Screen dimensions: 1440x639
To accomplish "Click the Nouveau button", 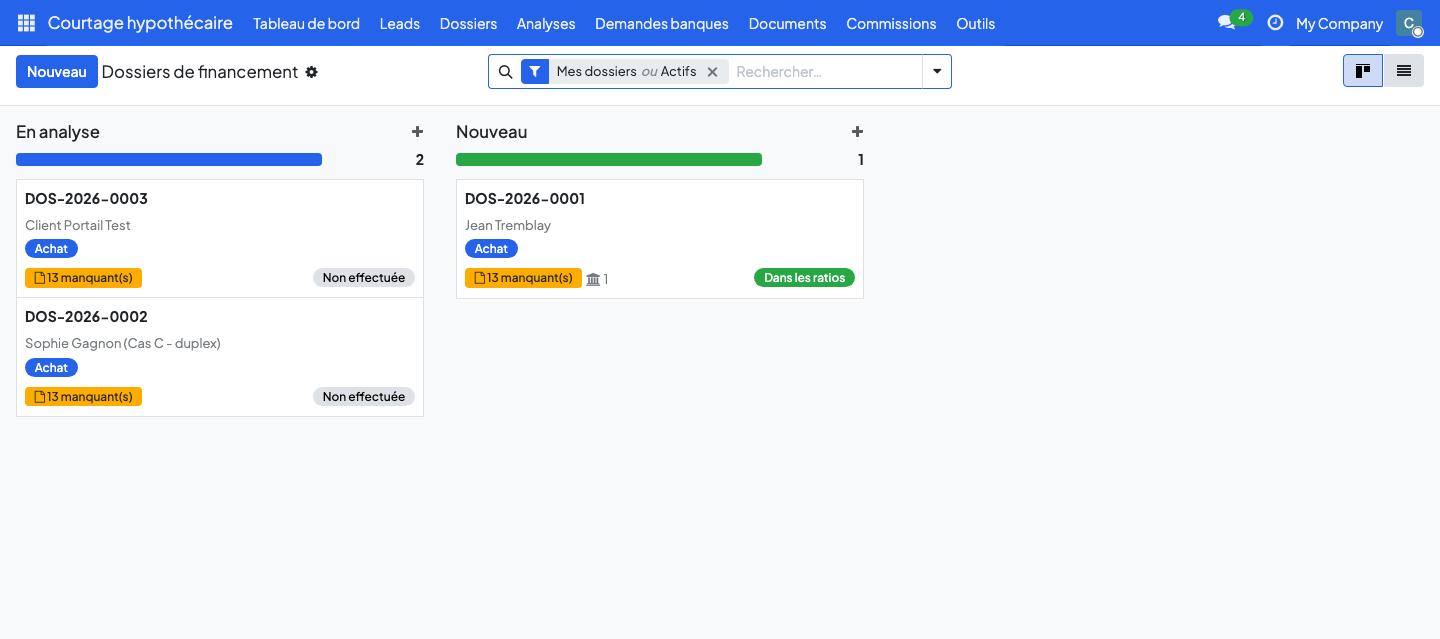I will coord(57,72).
